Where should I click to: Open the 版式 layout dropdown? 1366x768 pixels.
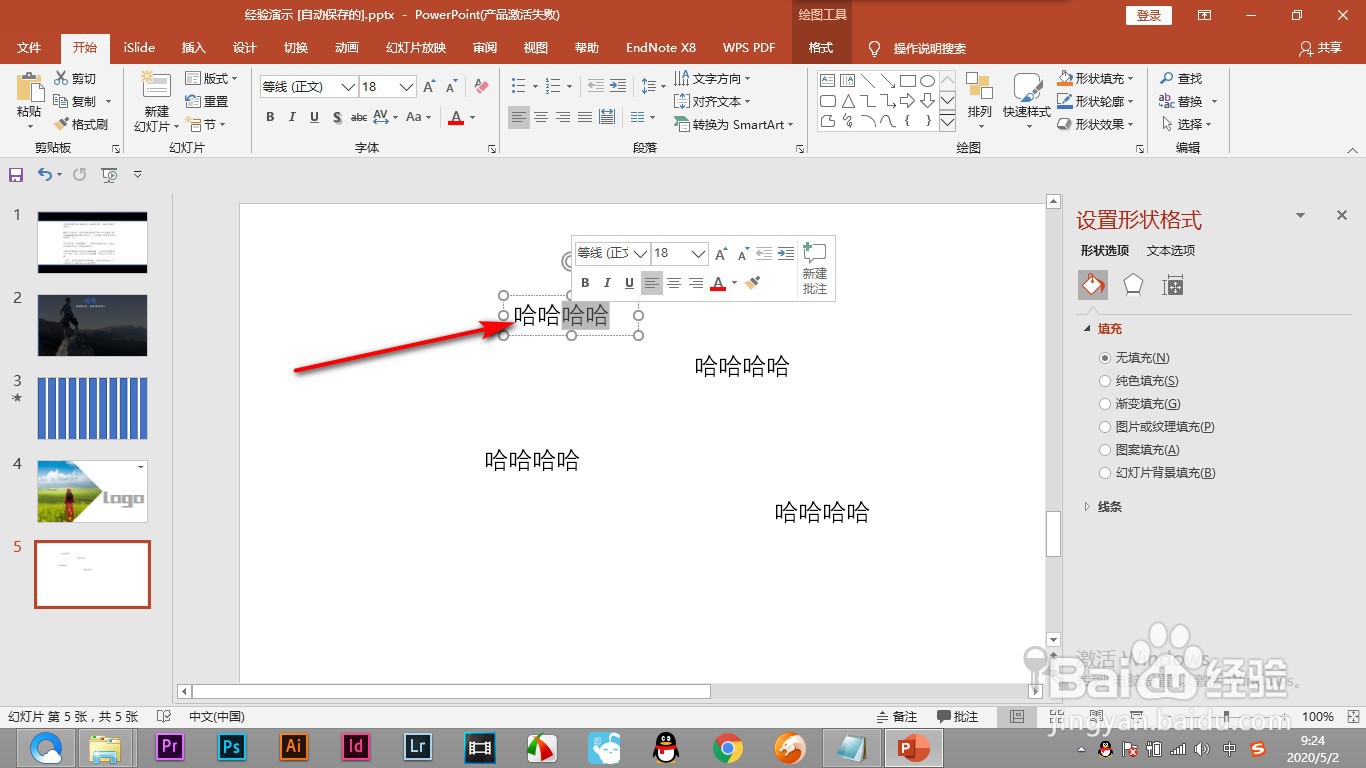(x=212, y=78)
